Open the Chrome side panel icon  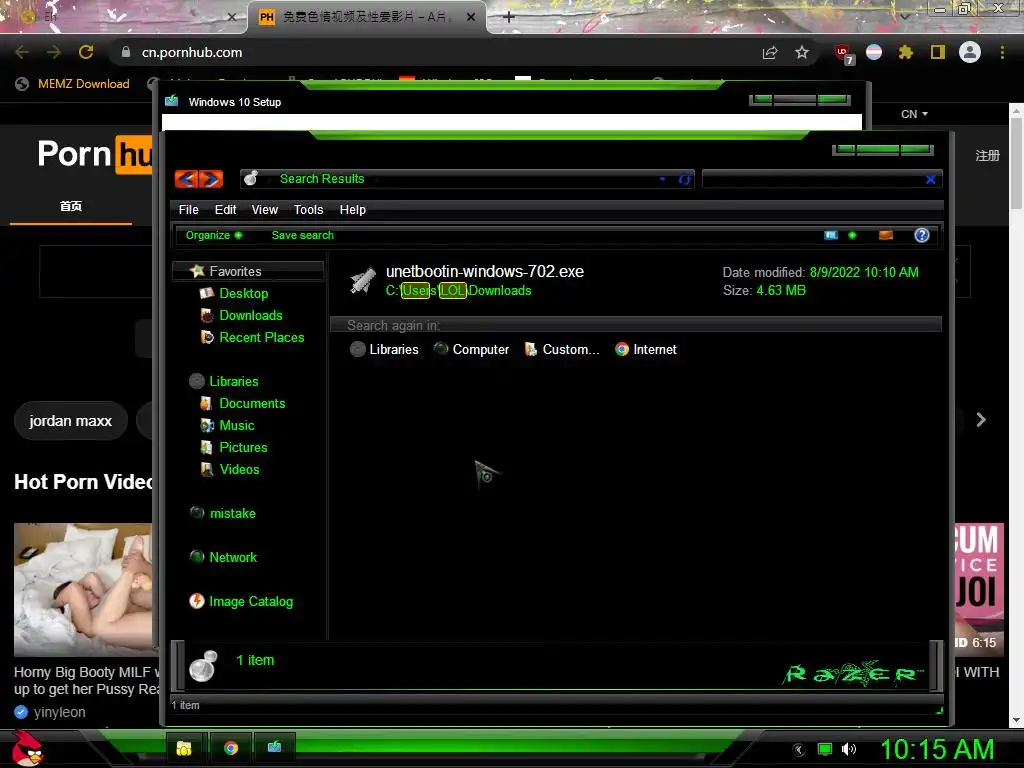[938, 52]
